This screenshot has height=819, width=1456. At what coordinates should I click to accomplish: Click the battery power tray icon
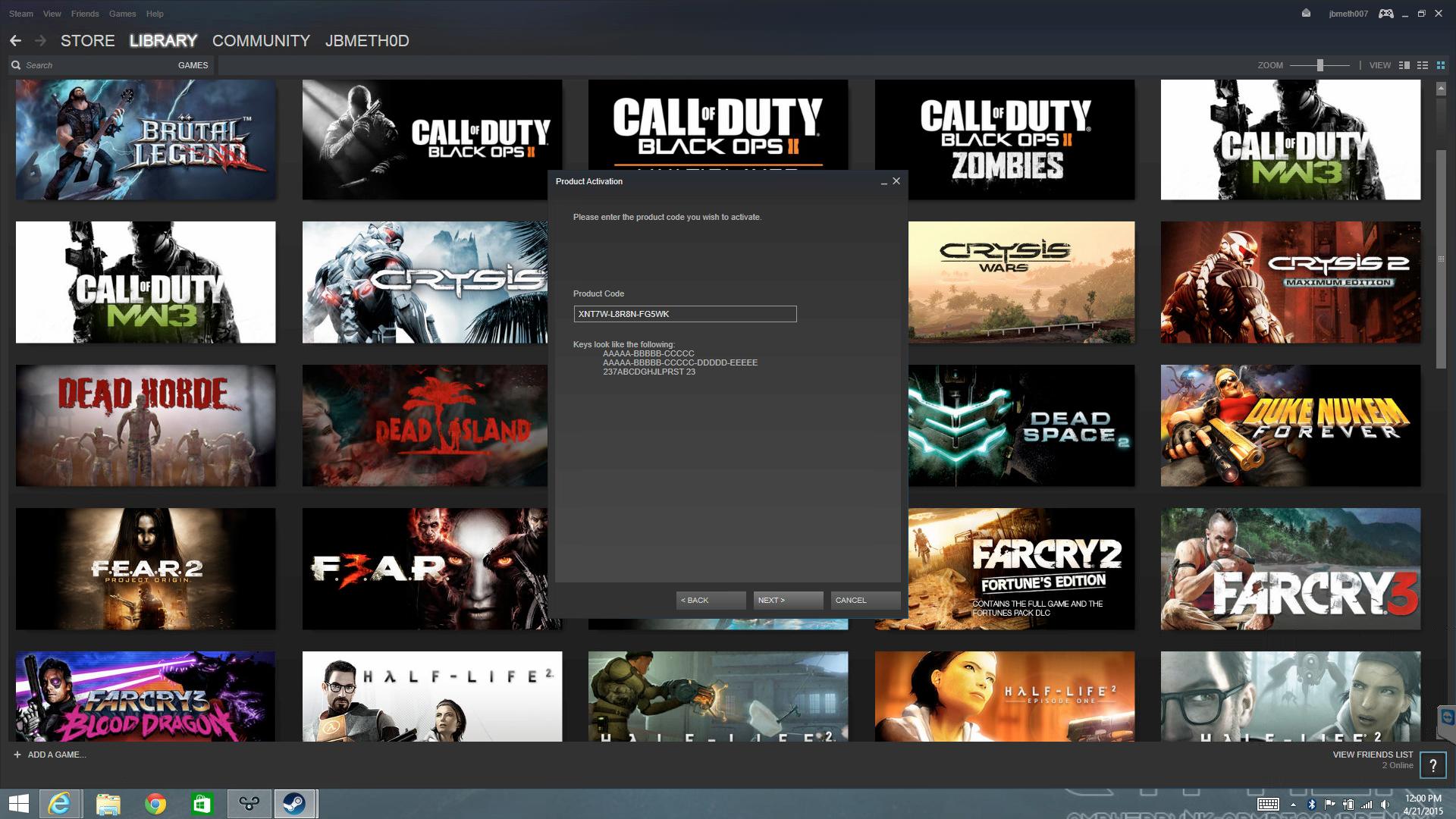[x=1348, y=804]
